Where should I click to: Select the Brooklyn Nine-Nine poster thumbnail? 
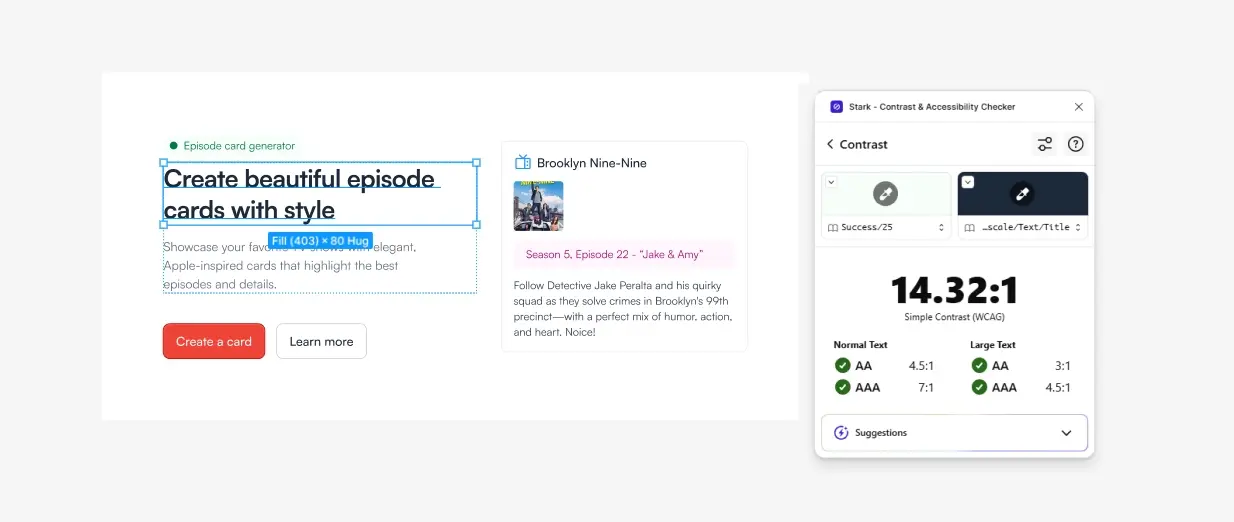click(538, 206)
